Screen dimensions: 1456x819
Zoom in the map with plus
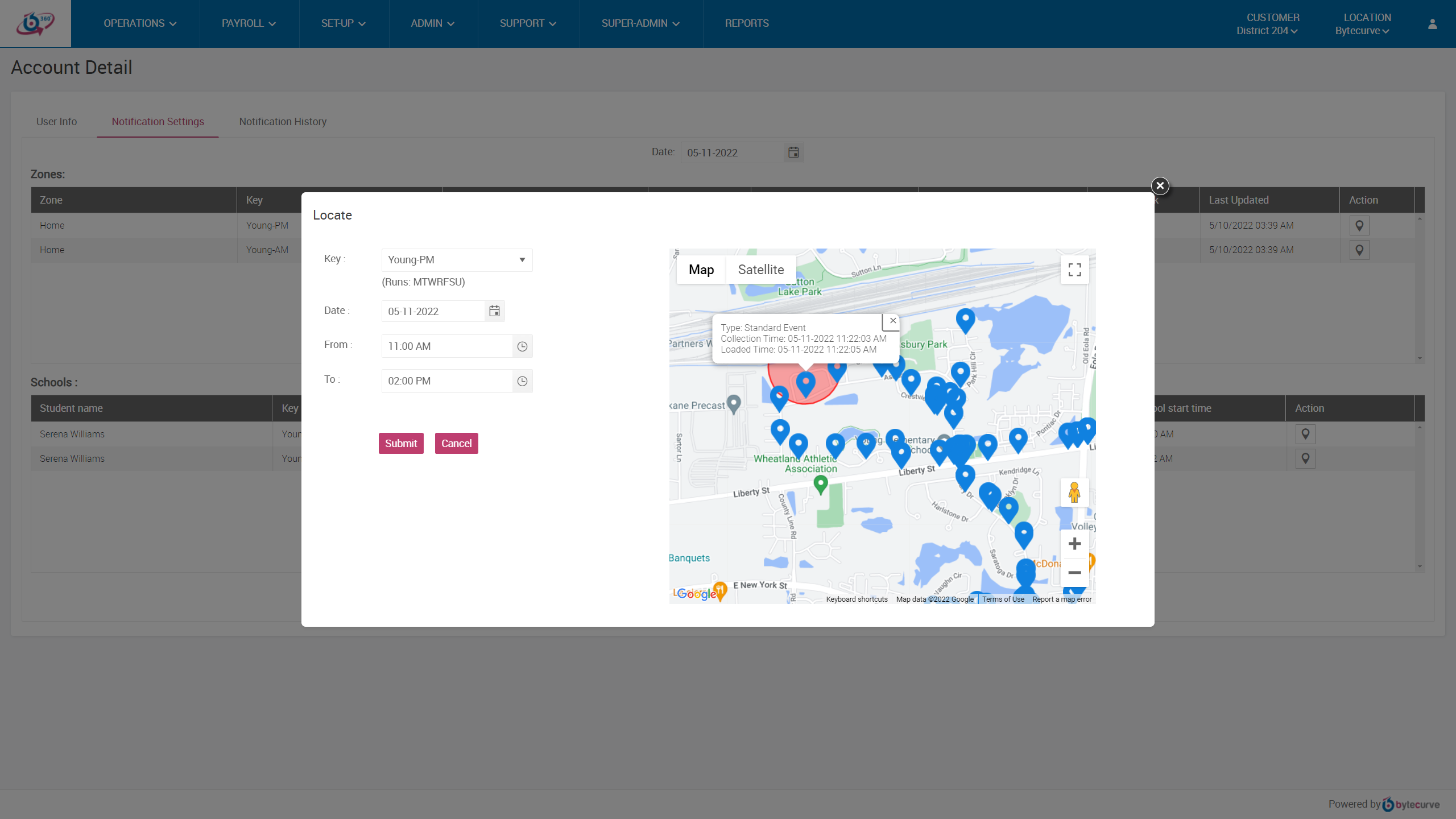1074,544
